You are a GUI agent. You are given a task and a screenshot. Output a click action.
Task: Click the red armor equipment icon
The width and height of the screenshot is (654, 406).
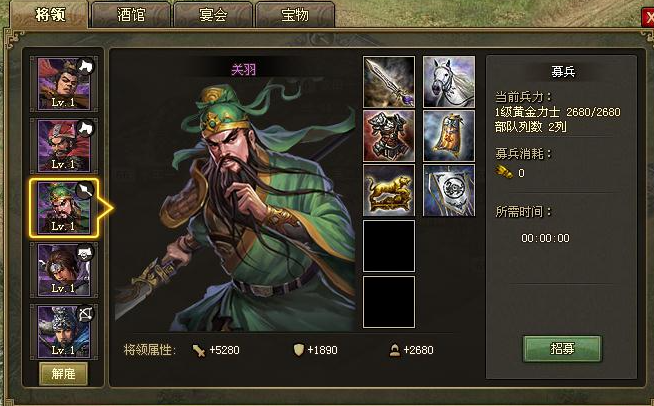coord(389,136)
